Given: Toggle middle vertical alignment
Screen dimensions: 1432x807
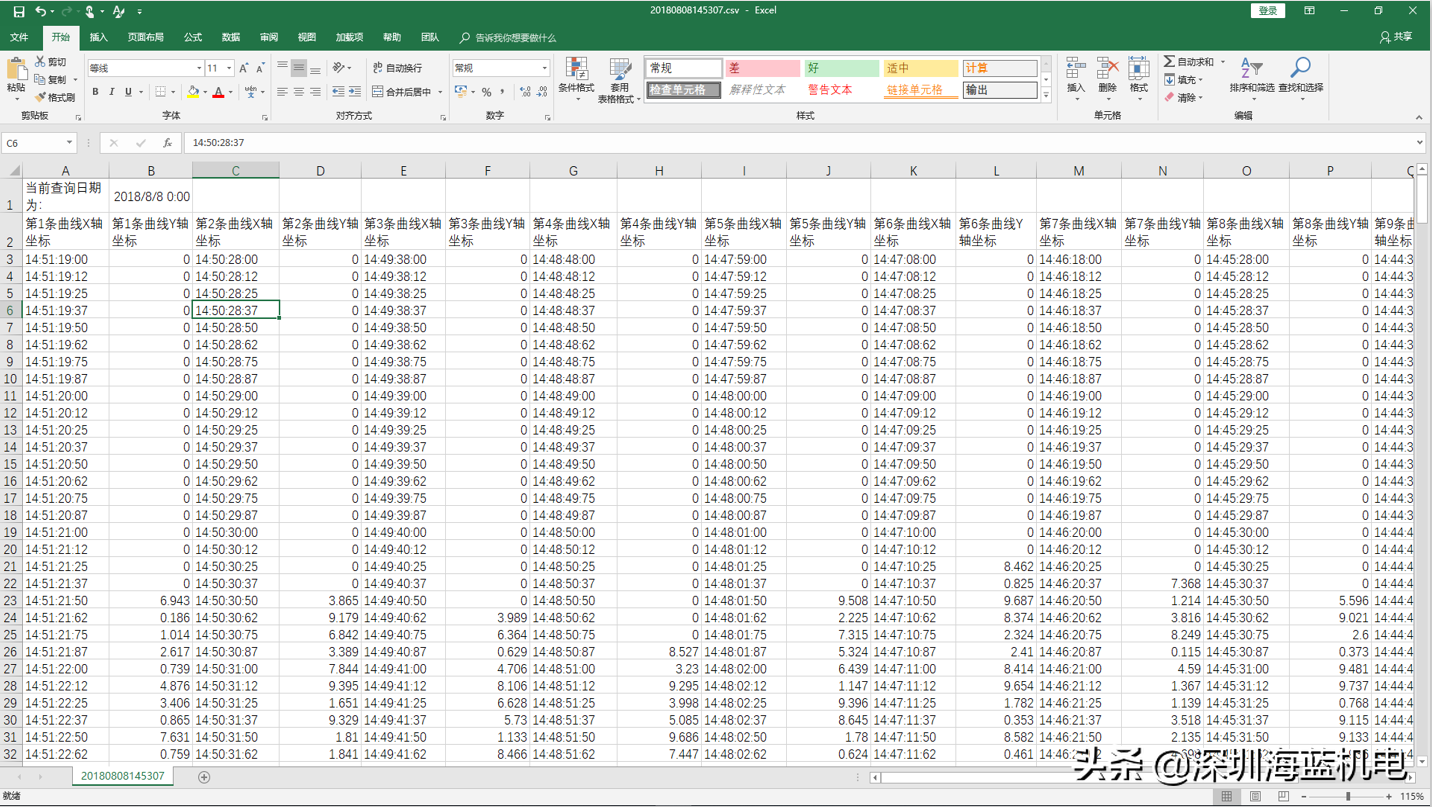Looking at the screenshot, I should coord(298,68).
